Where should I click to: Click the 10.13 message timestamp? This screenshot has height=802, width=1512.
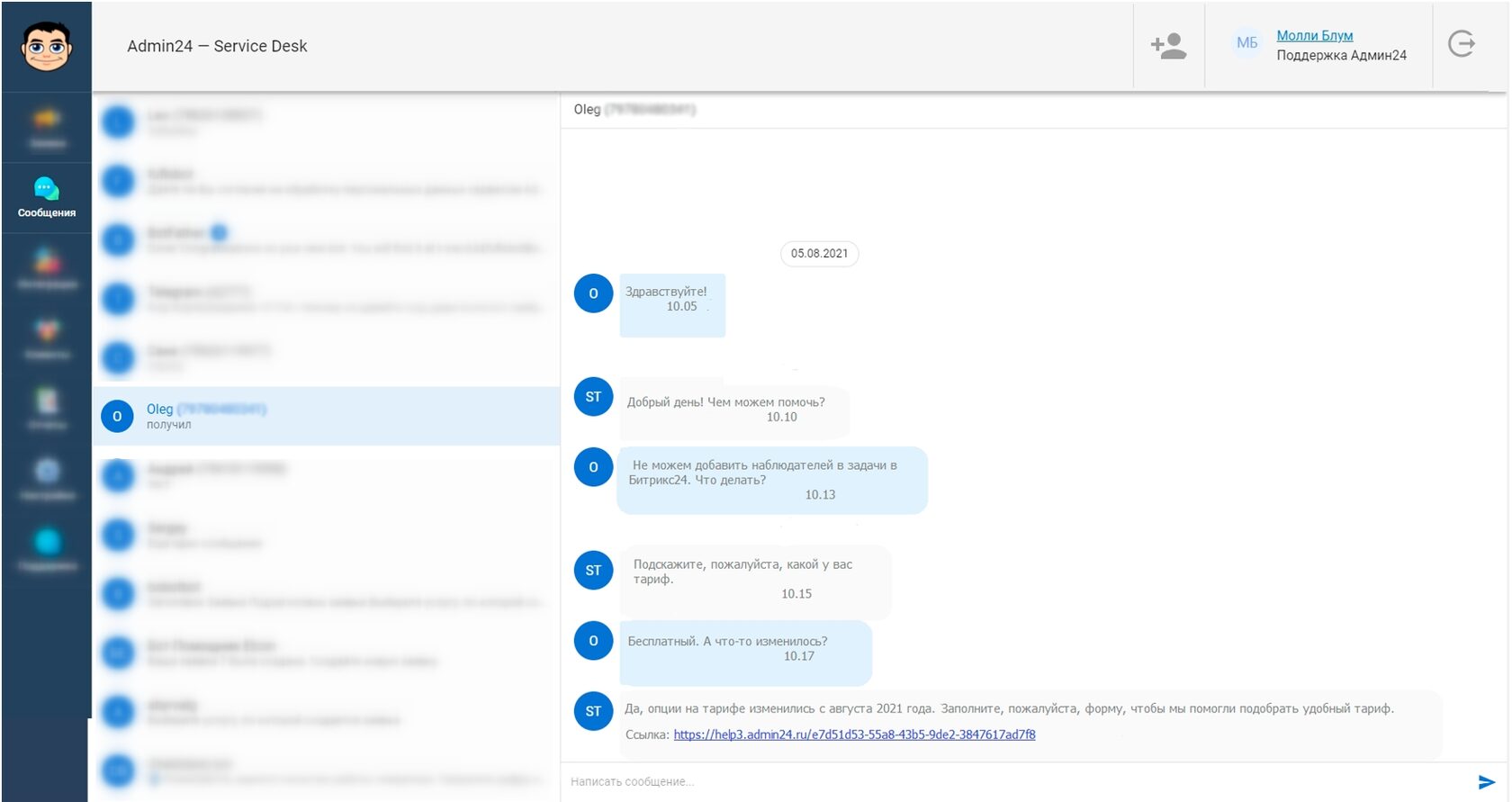tap(820, 495)
